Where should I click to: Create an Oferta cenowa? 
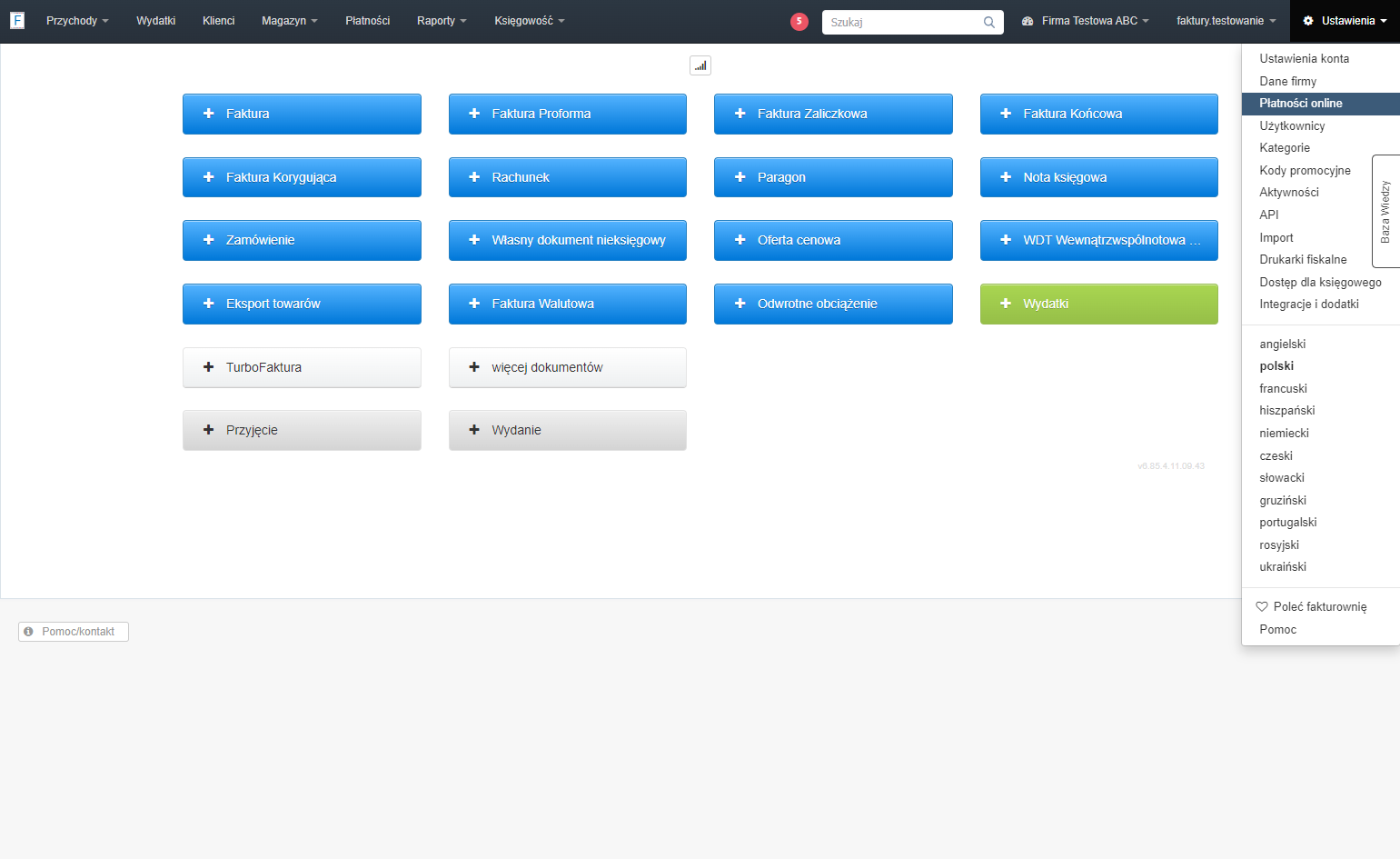[833, 240]
